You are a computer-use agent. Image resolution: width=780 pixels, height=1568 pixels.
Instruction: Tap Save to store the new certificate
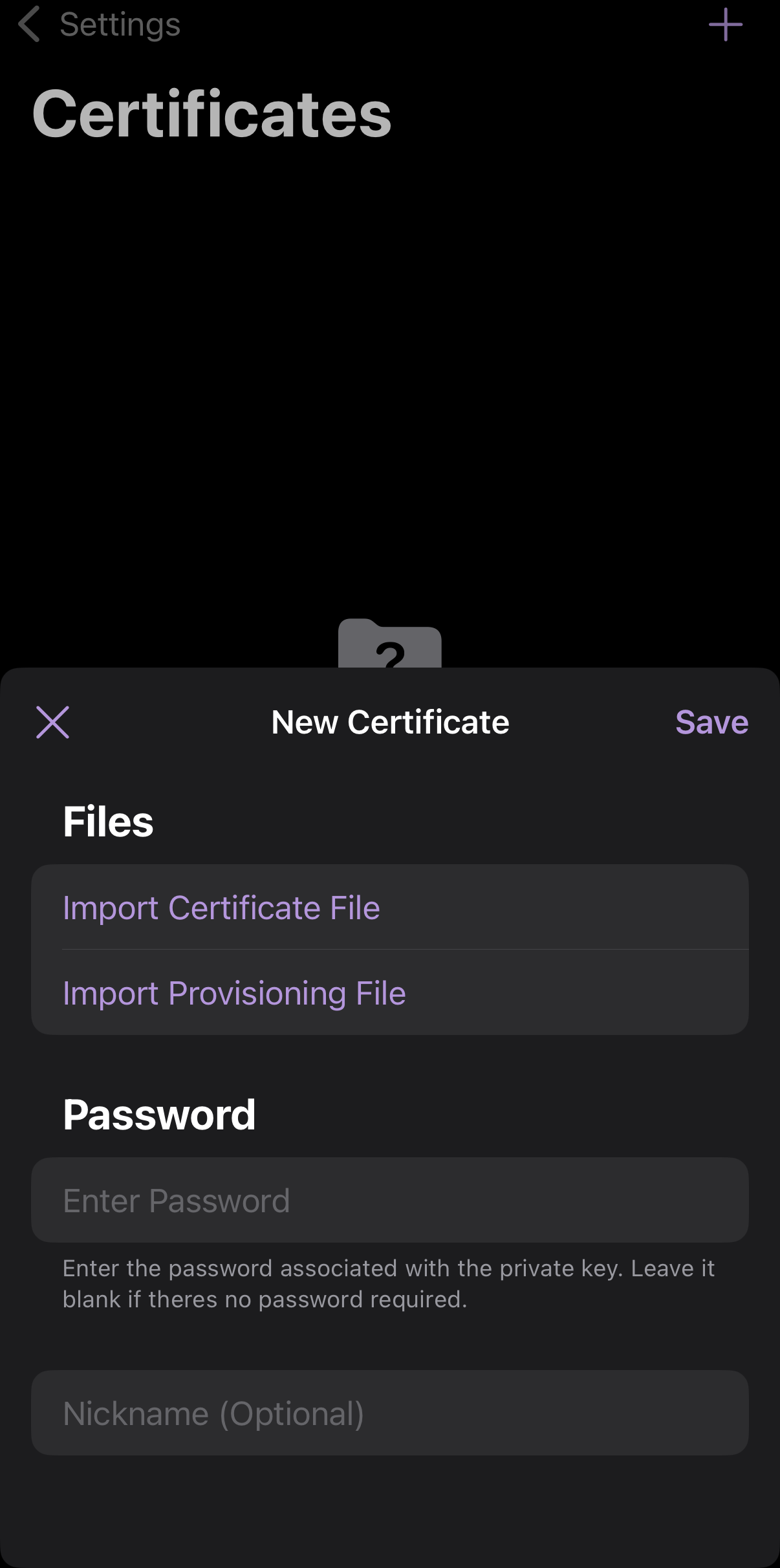tap(711, 721)
